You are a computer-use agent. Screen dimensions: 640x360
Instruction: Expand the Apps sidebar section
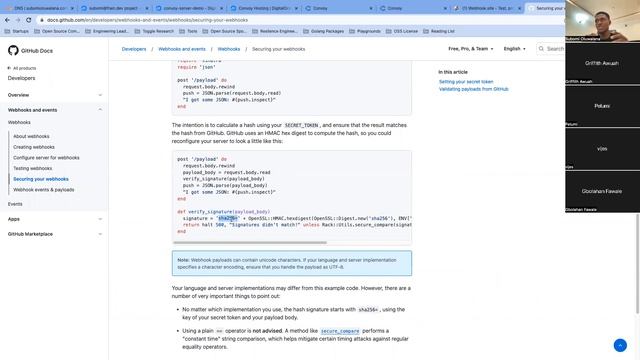[x=55, y=219]
